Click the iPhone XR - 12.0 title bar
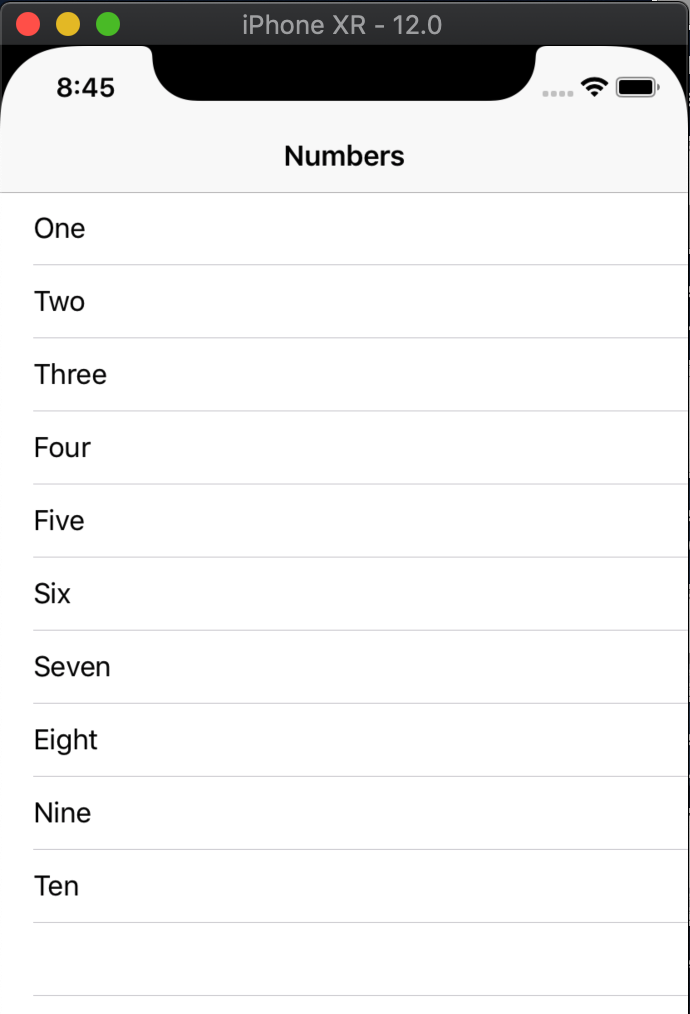The image size is (690, 1014). [x=342, y=24]
